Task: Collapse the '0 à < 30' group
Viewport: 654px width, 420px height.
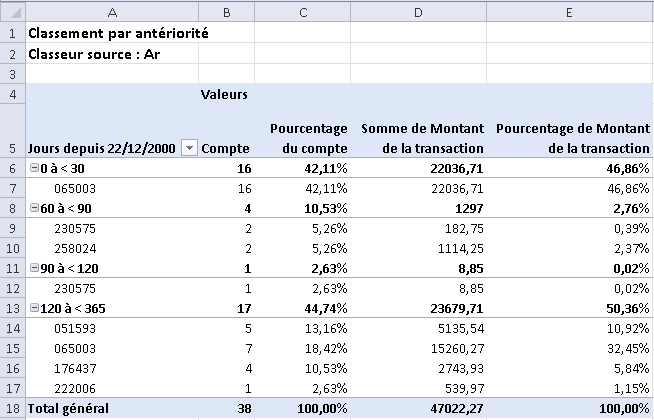Action: (35, 169)
